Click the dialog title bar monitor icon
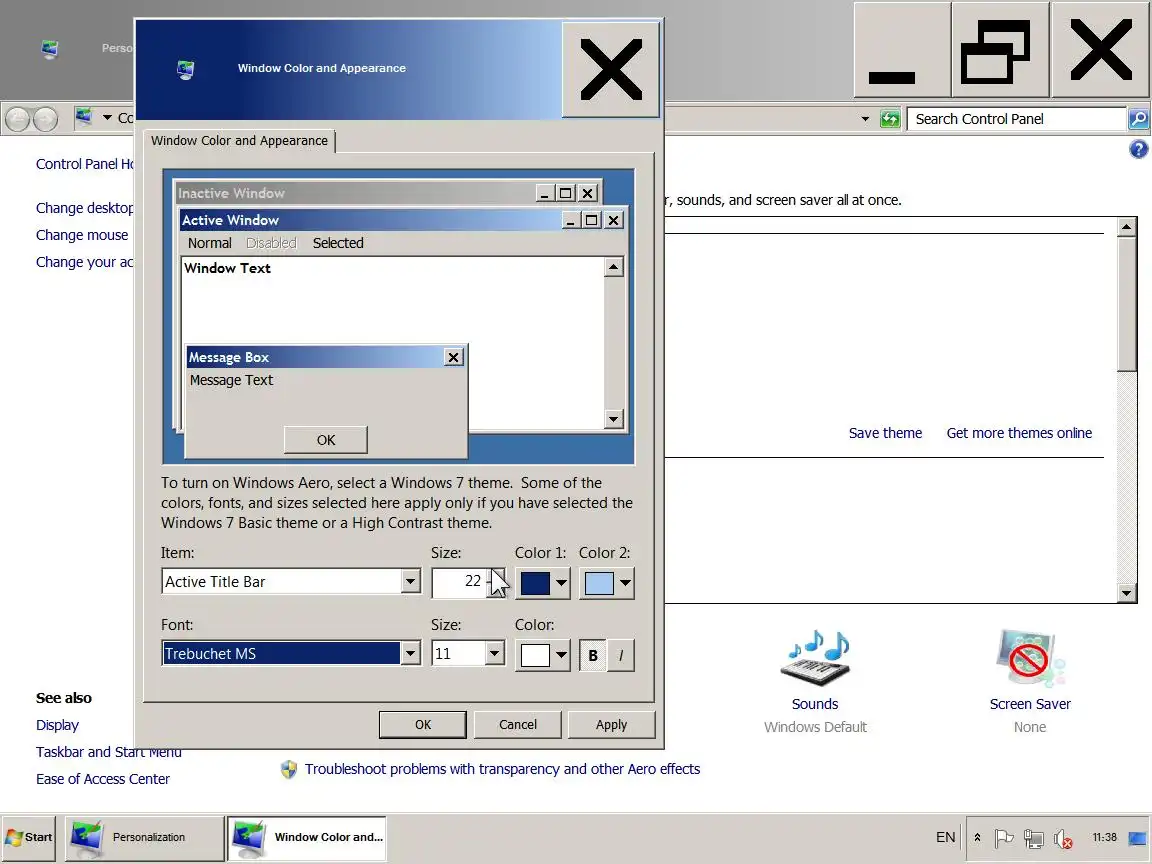 [186, 70]
